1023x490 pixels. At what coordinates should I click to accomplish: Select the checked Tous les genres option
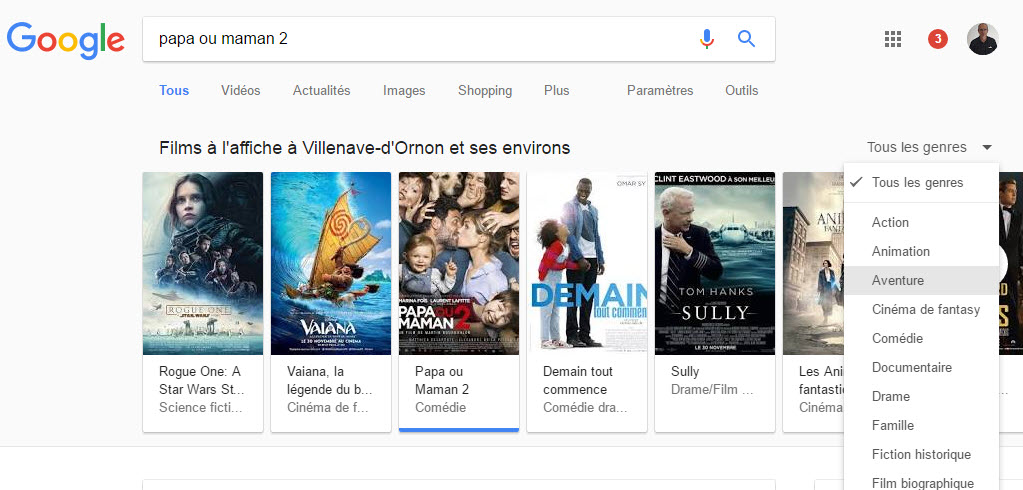coord(921,183)
